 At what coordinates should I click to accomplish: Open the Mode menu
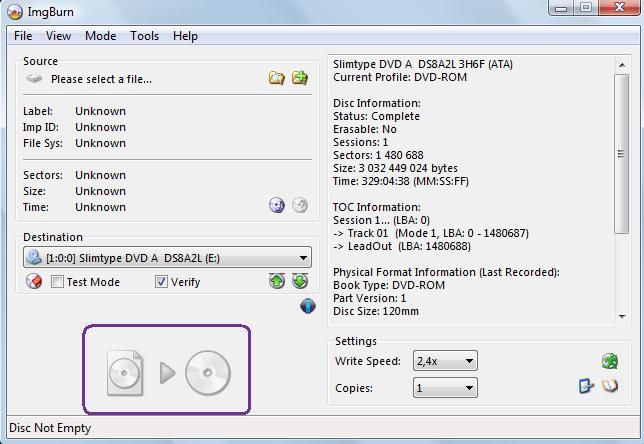pyautogui.click(x=101, y=36)
